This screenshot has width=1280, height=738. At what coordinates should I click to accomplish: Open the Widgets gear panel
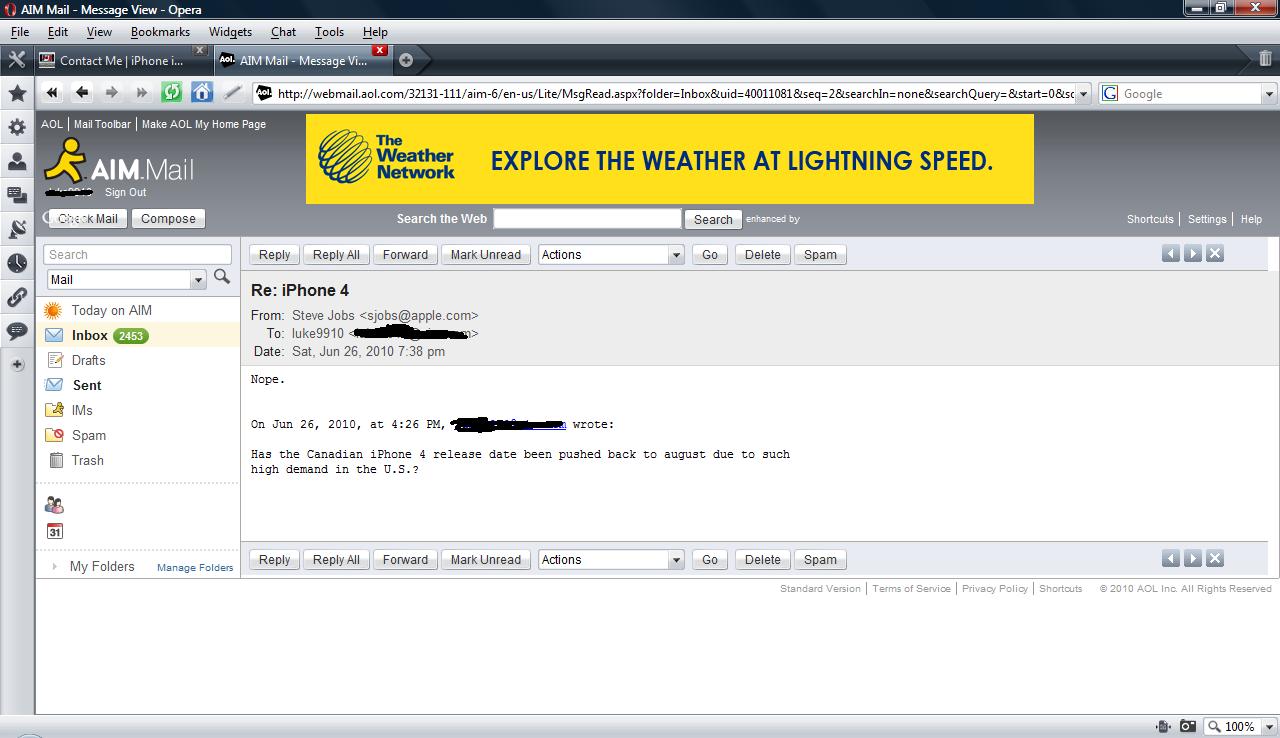[x=17, y=127]
